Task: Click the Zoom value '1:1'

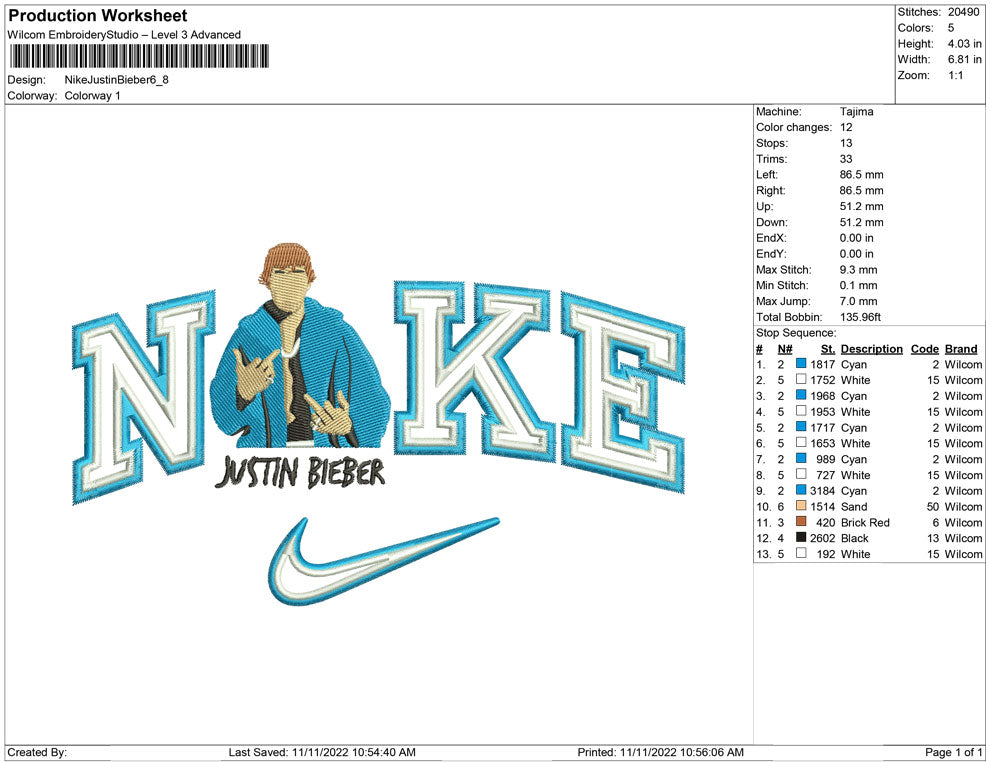Action: pyautogui.click(x=955, y=75)
